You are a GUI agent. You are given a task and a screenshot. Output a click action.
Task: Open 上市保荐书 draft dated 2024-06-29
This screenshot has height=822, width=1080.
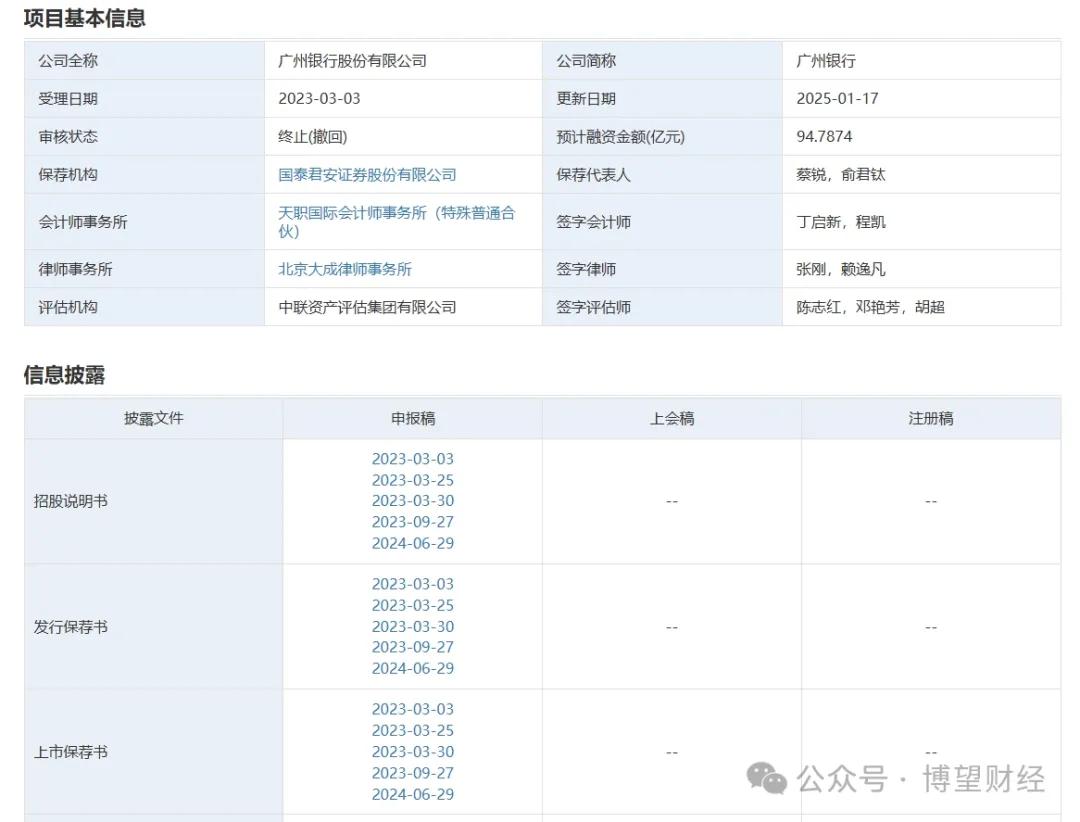[413, 795]
